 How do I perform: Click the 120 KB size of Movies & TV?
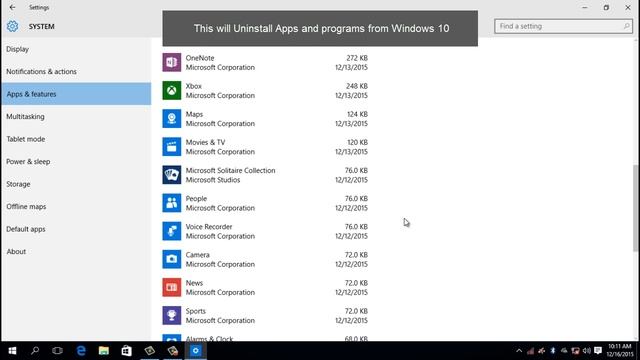point(358,142)
